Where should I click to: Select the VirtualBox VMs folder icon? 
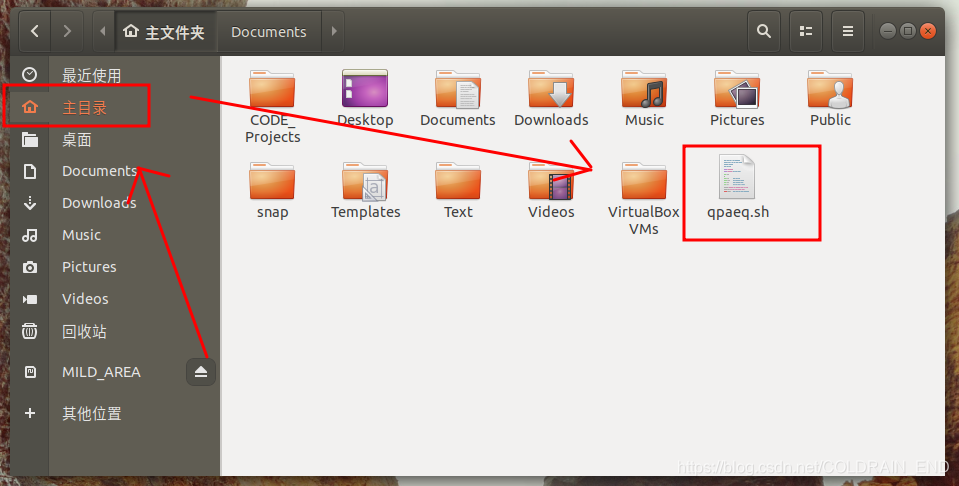[644, 181]
